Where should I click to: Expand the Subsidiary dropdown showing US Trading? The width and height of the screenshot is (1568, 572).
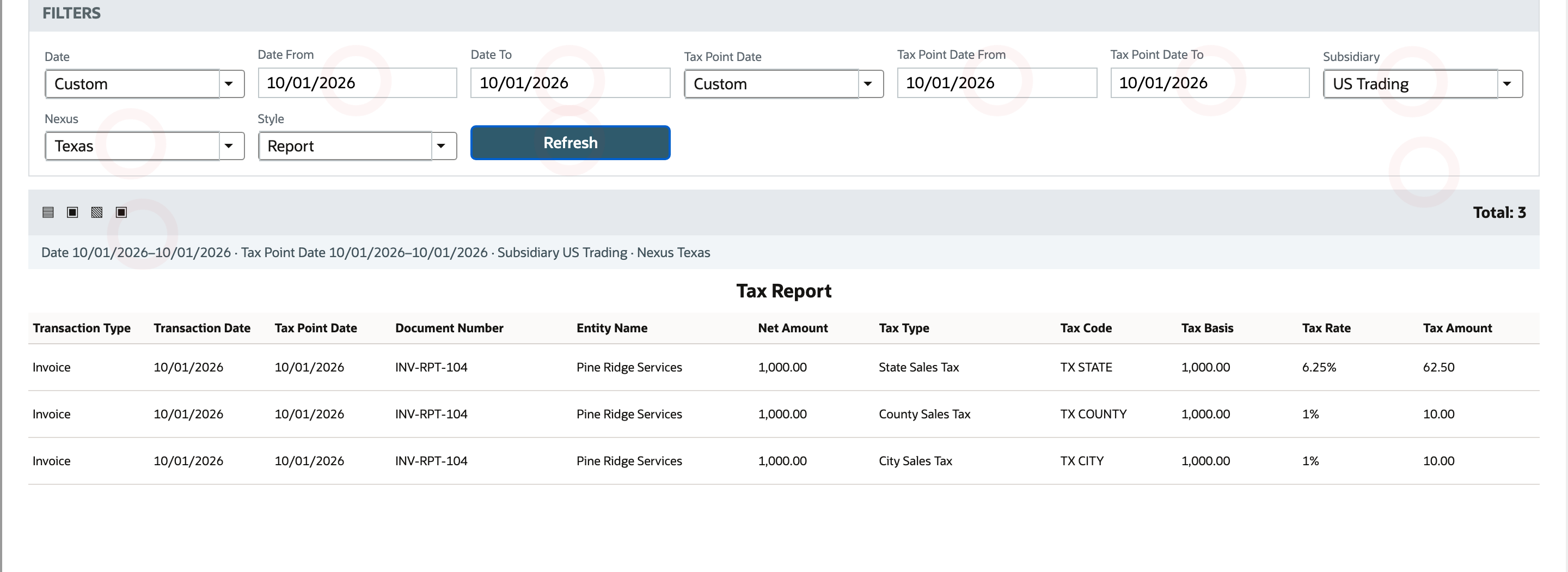tap(1423, 84)
